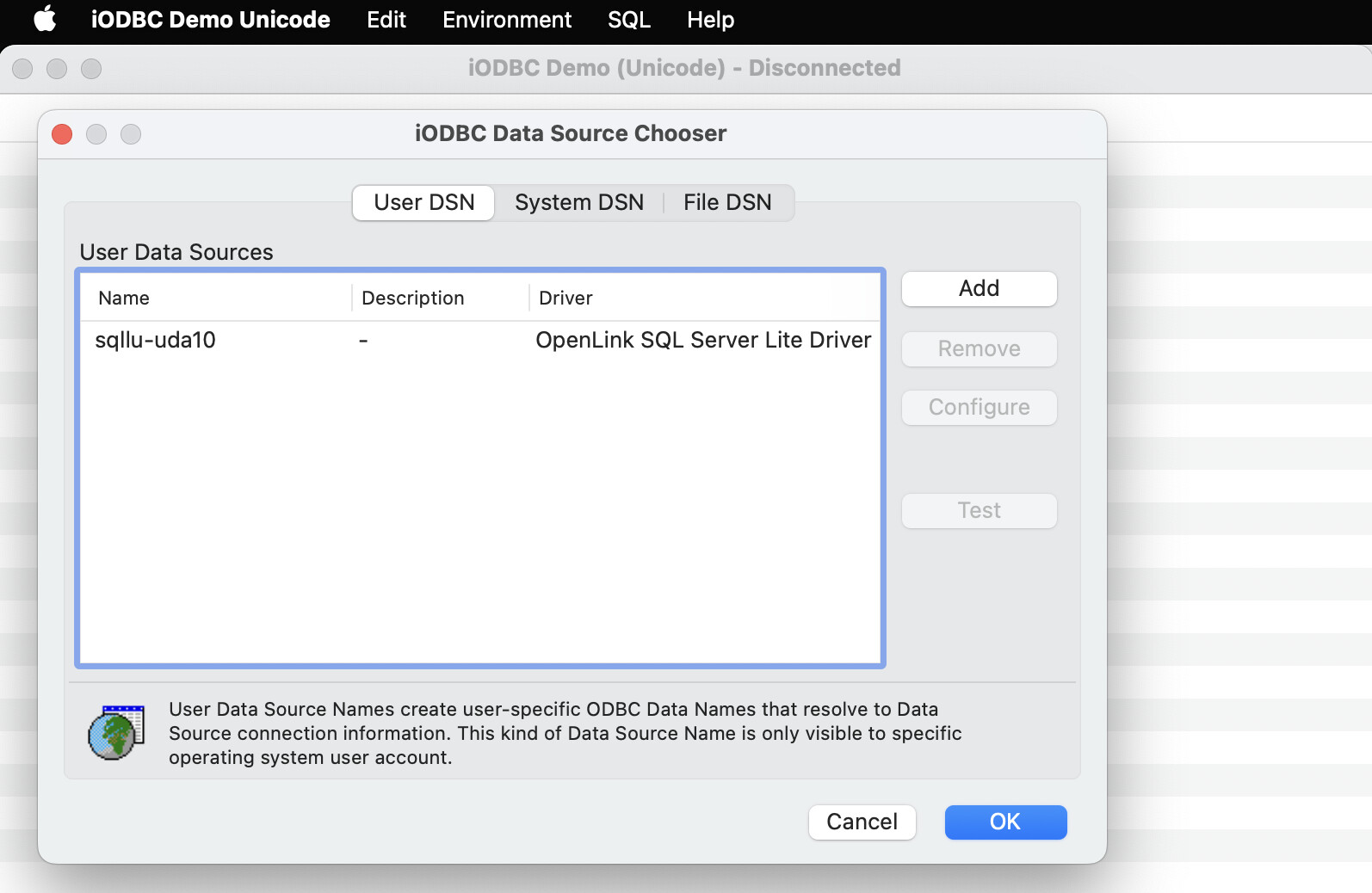Image resolution: width=1372 pixels, height=893 pixels.
Task: Close the Data Source Chooser dialog
Action: coord(62,134)
